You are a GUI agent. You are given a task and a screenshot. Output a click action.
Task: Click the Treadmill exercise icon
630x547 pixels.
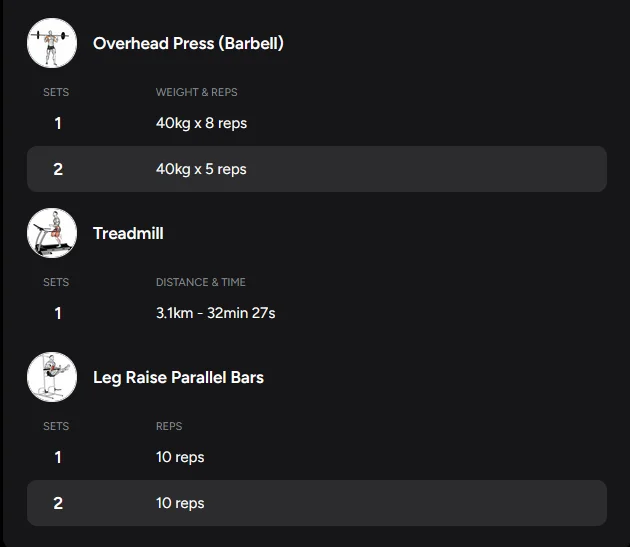[x=52, y=233]
